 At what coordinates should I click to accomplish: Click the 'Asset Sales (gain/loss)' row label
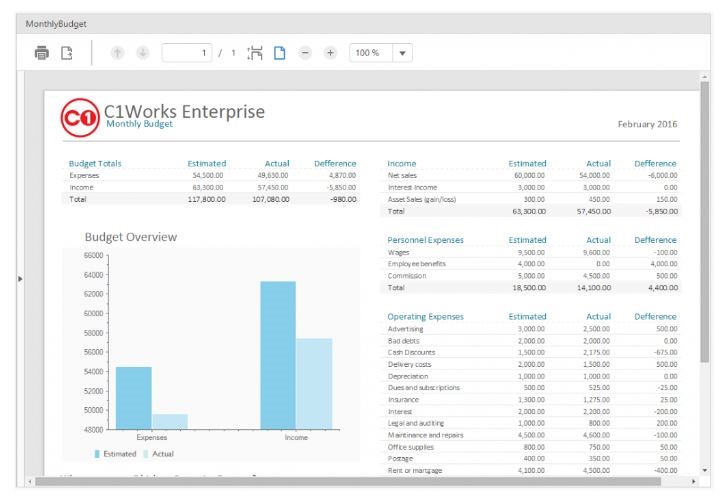(x=422, y=199)
